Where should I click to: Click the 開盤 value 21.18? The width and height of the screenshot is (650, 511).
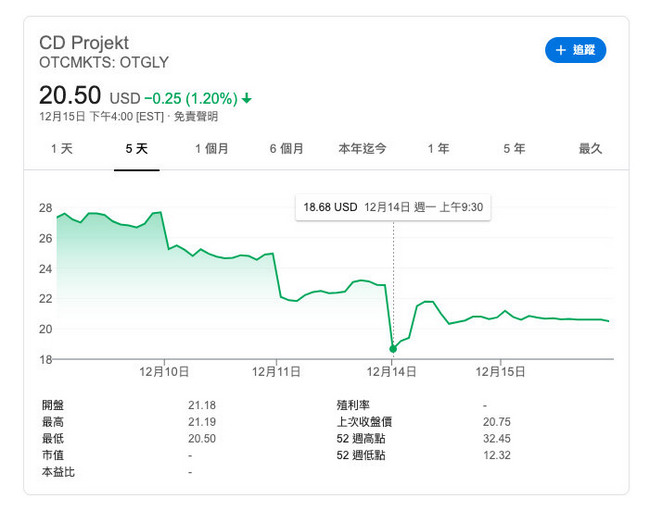(x=202, y=405)
